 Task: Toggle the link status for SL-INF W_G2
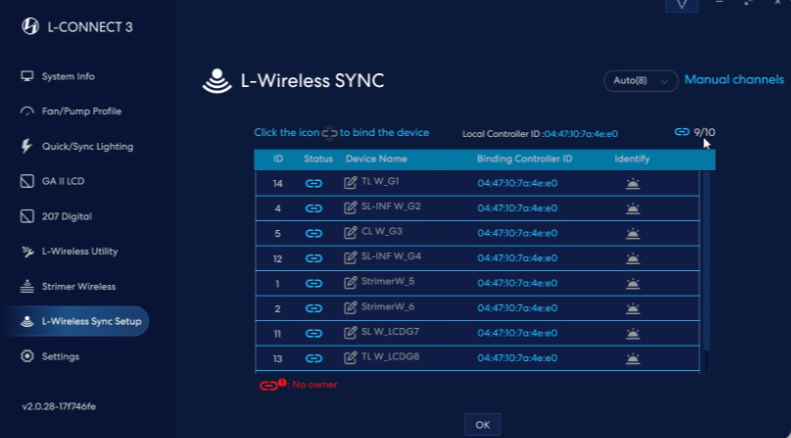[x=314, y=208]
